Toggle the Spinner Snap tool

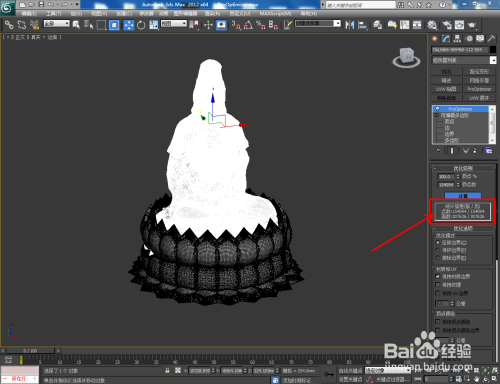273,25
